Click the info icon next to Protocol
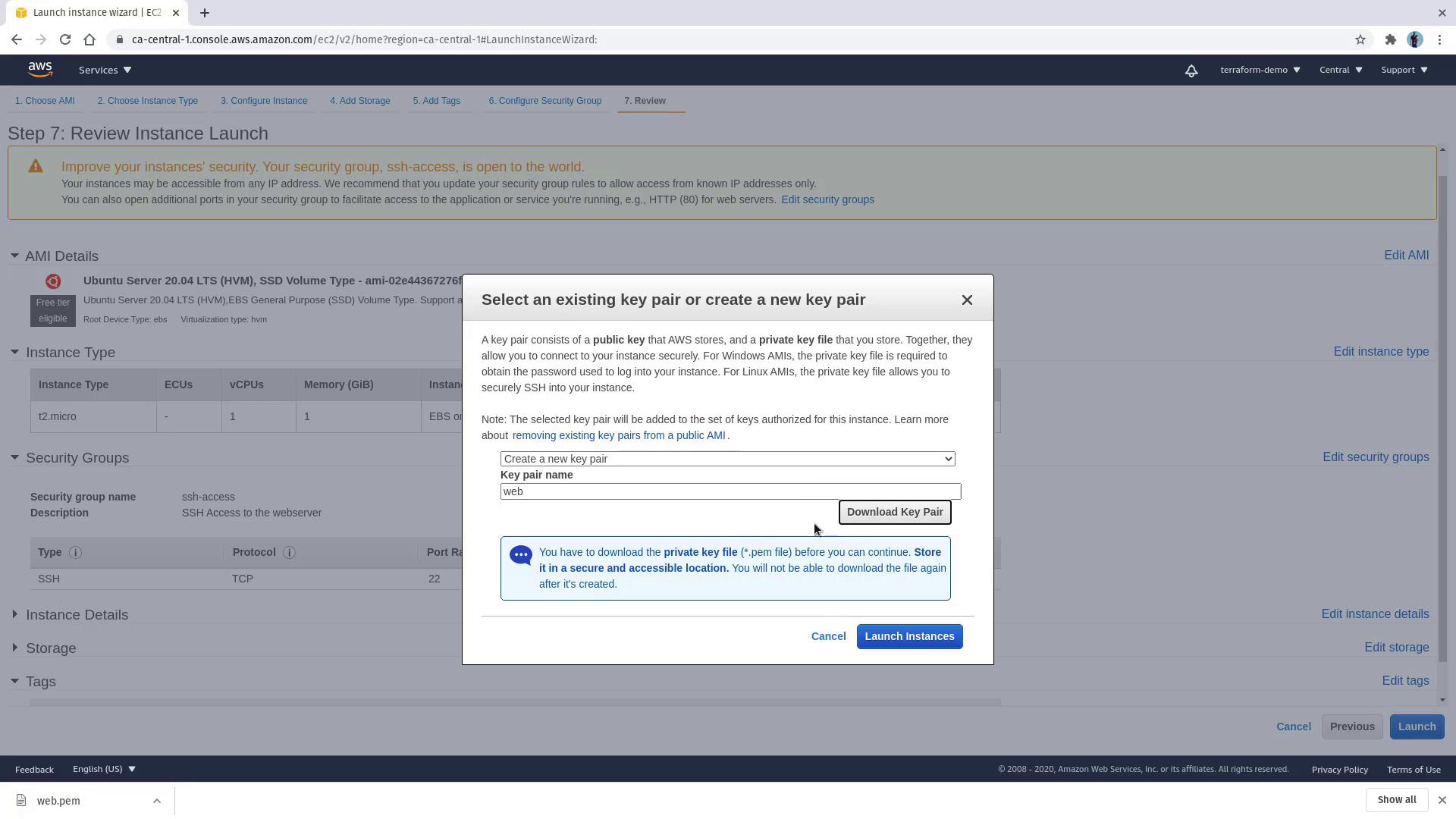The height and width of the screenshot is (819, 1456). click(289, 553)
